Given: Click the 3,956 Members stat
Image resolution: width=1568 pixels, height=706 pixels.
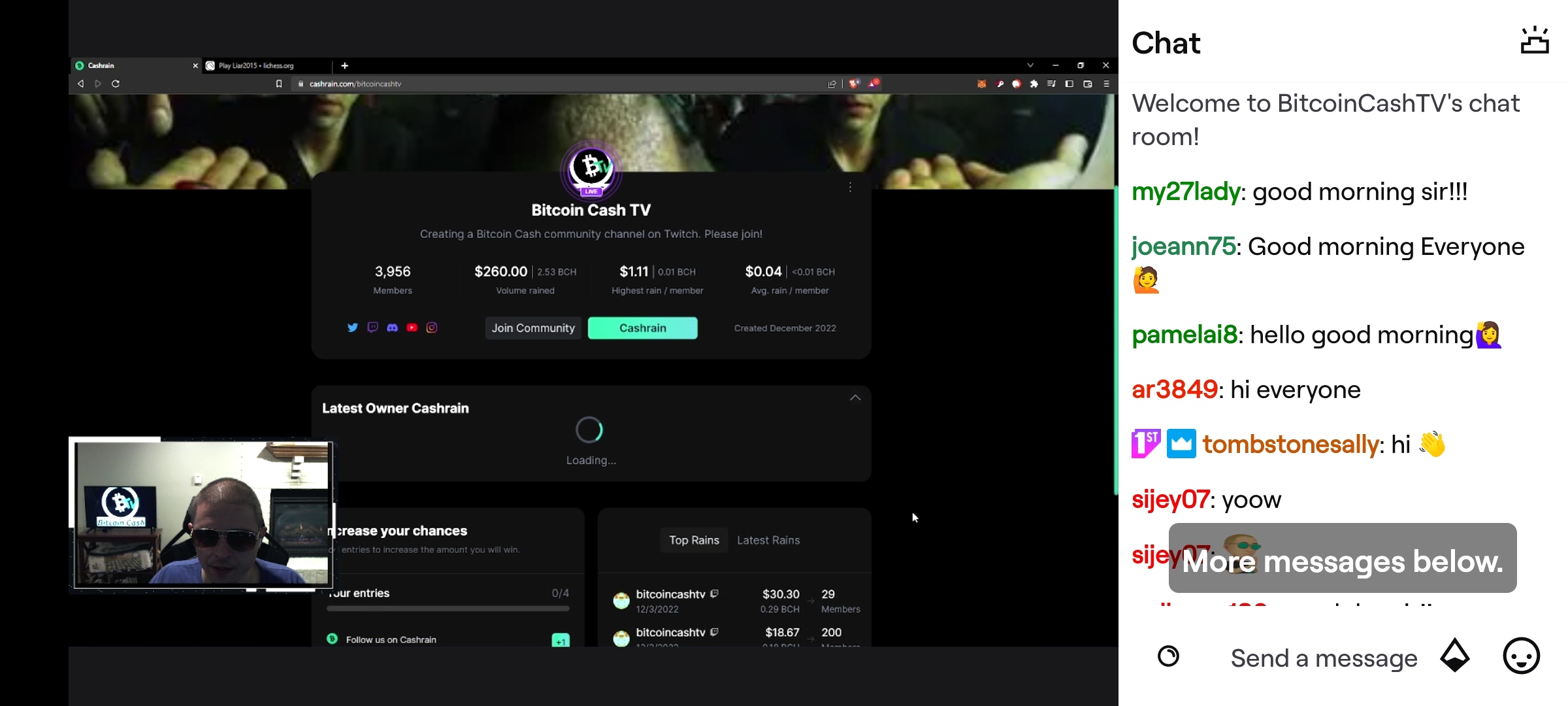Looking at the screenshot, I should (x=393, y=279).
